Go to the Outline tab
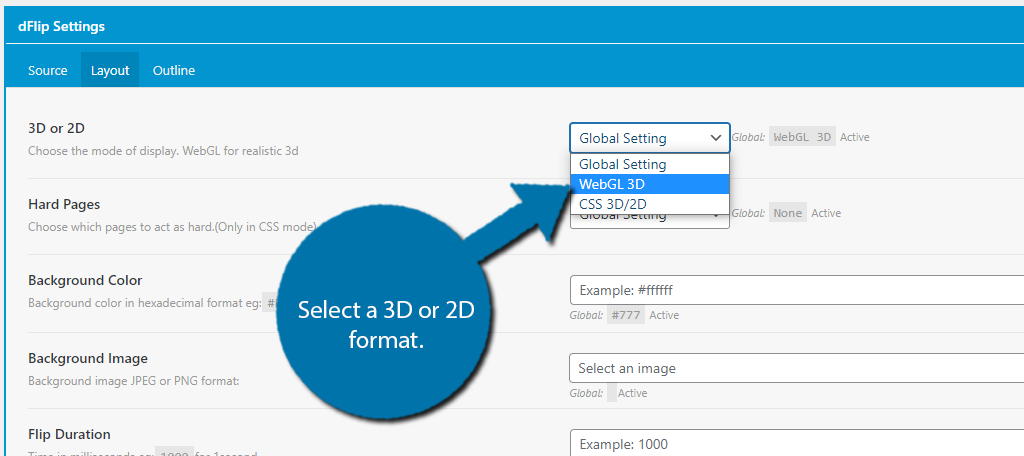Image resolution: width=1024 pixels, height=456 pixels. point(174,70)
